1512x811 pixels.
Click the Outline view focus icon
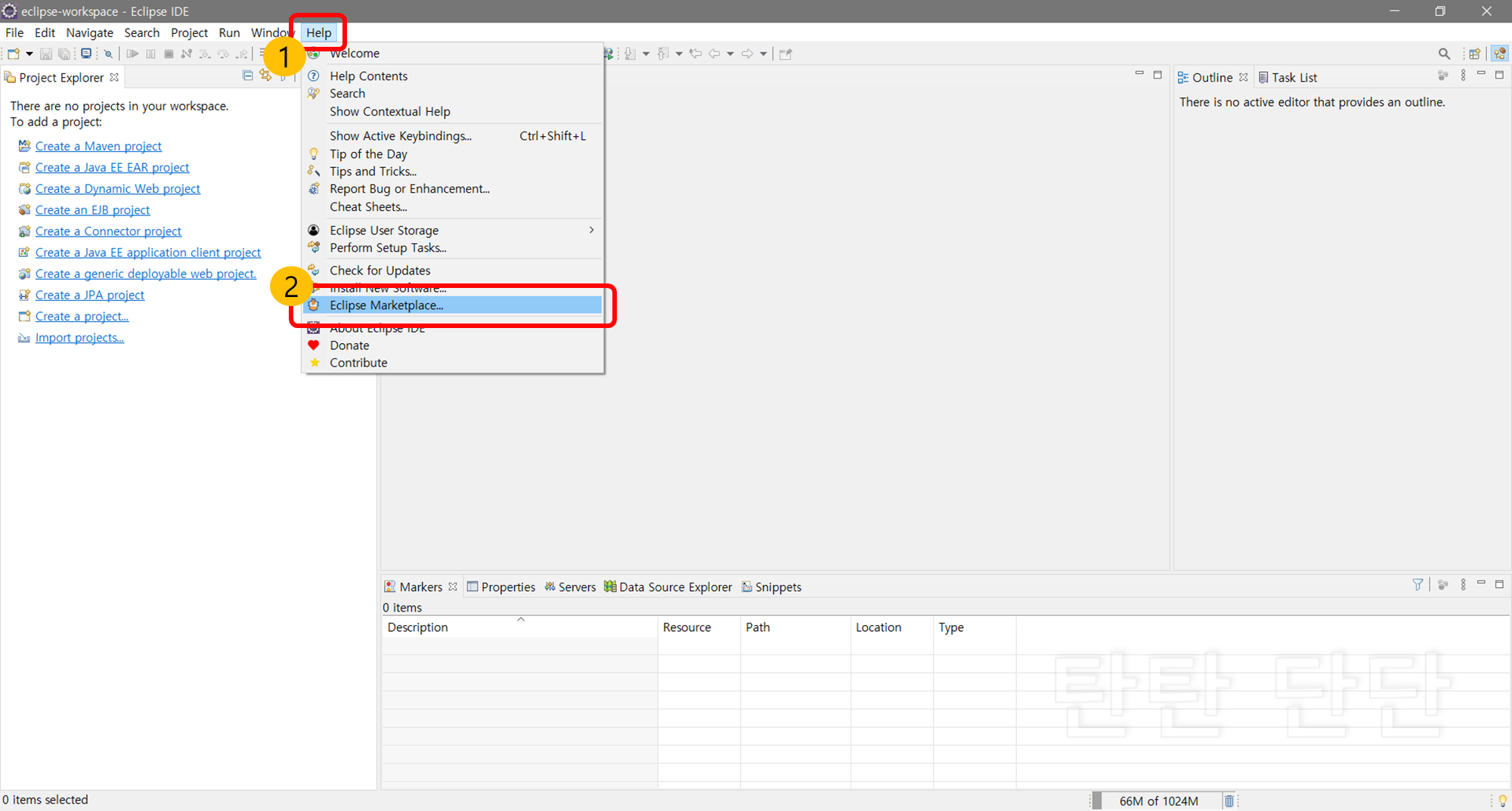tap(1442, 76)
